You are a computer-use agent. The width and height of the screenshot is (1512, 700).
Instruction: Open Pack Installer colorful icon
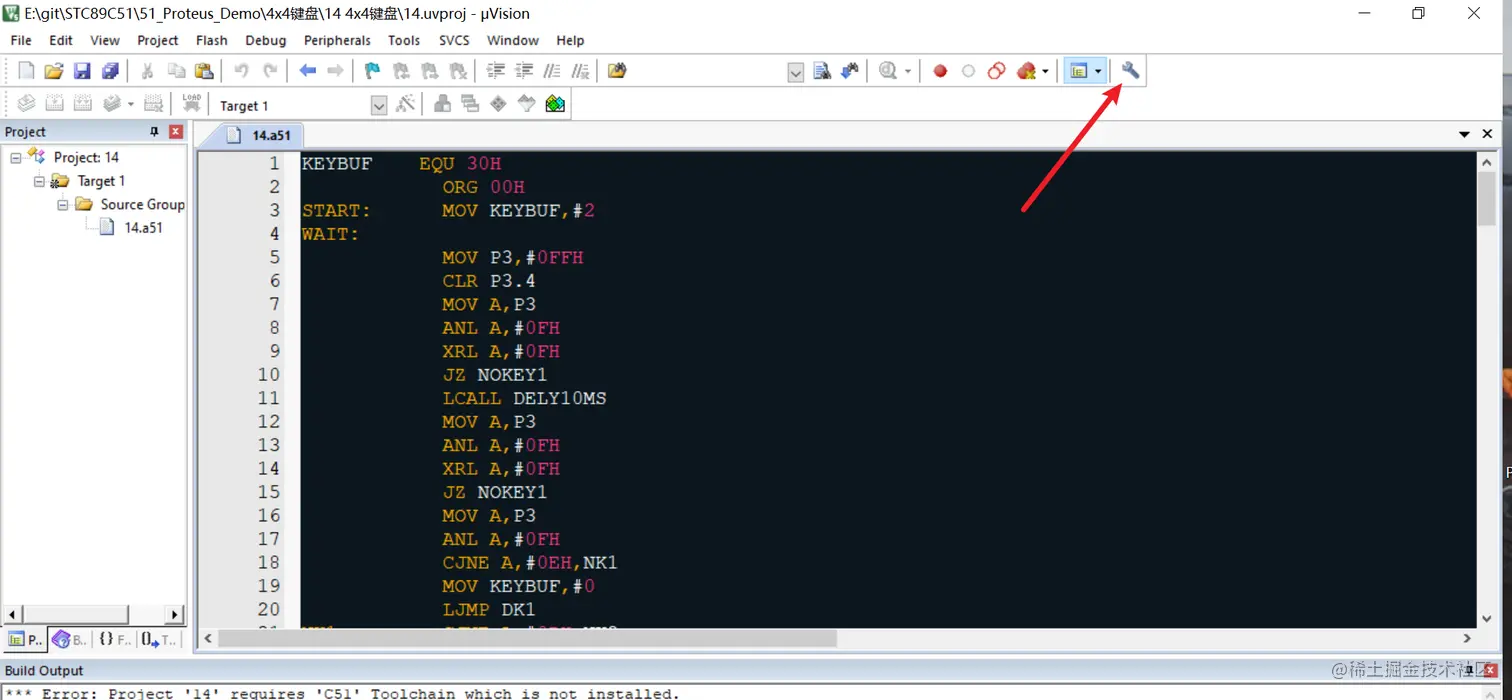(555, 104)
